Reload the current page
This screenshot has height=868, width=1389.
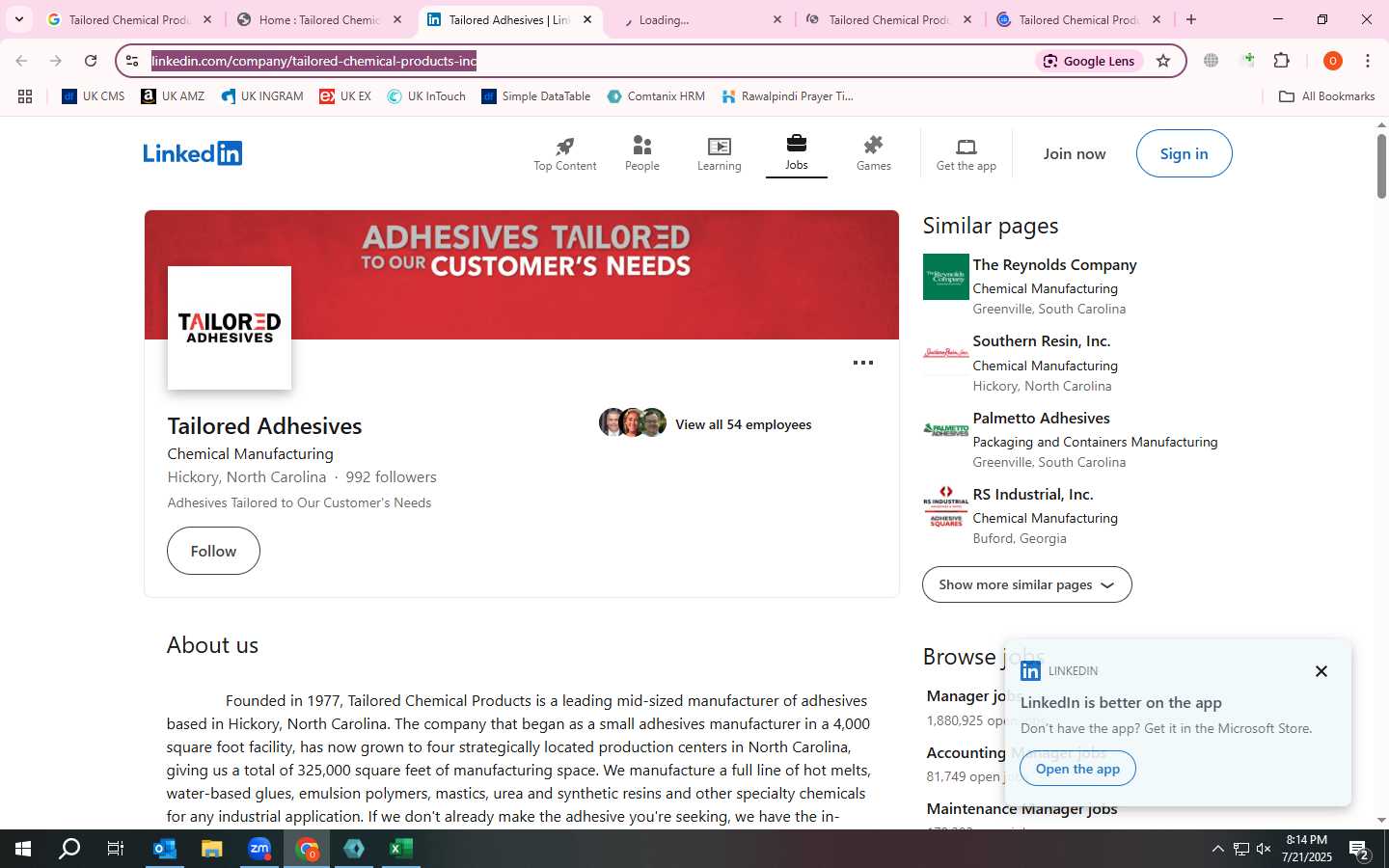pyautogui.click(x=91, y=61)
